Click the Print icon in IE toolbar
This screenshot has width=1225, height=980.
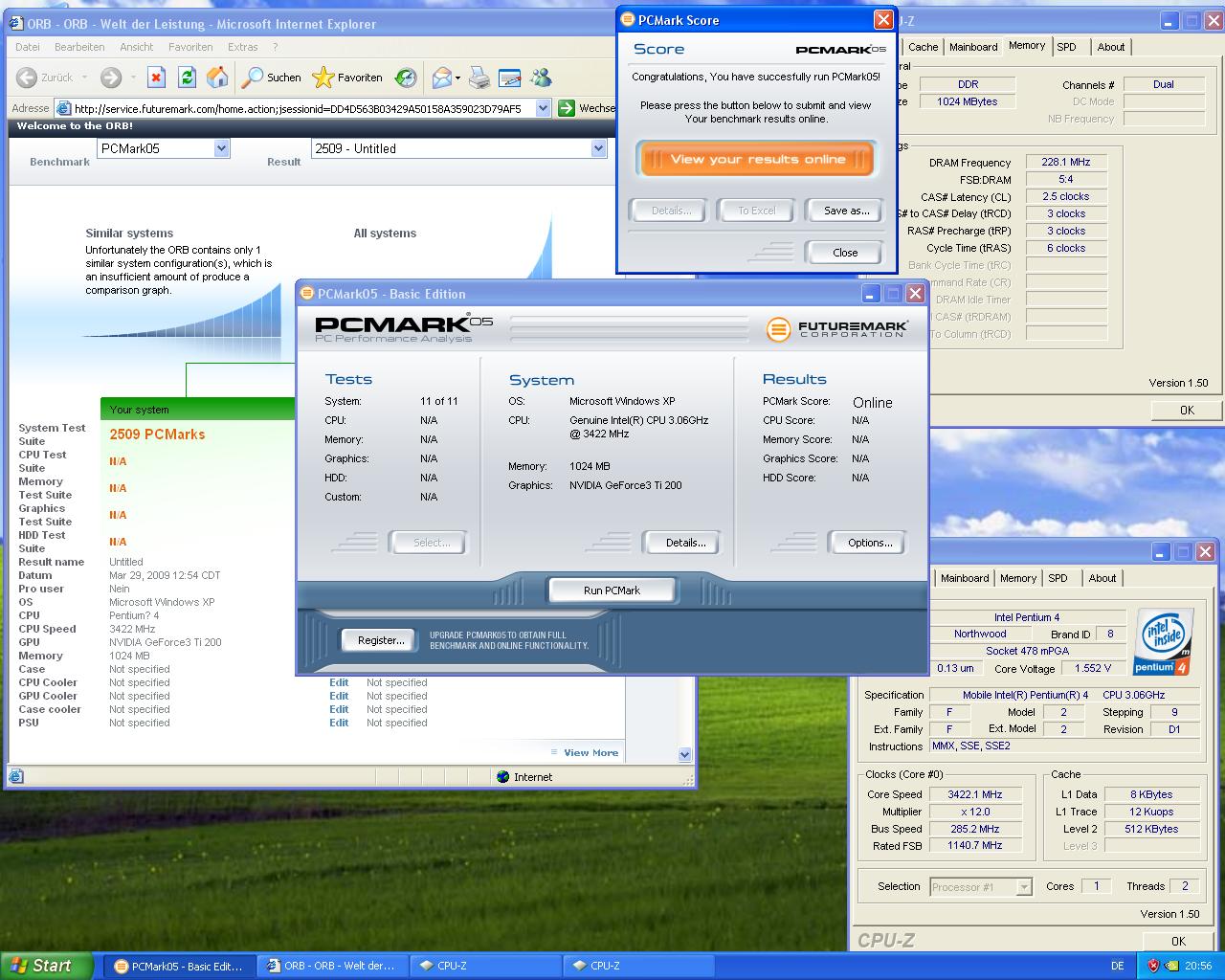479,78
